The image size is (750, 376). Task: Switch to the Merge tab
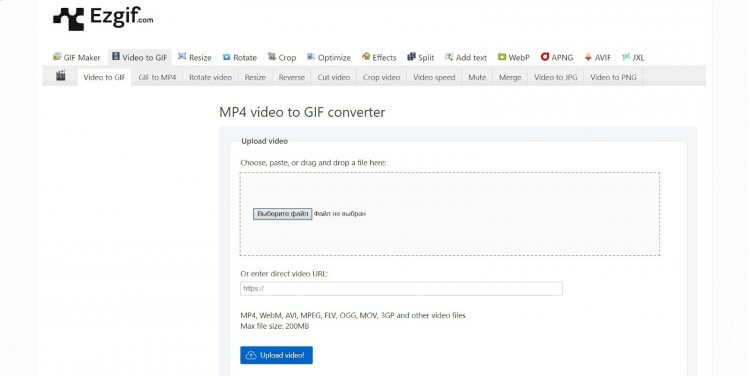[510, 77]
